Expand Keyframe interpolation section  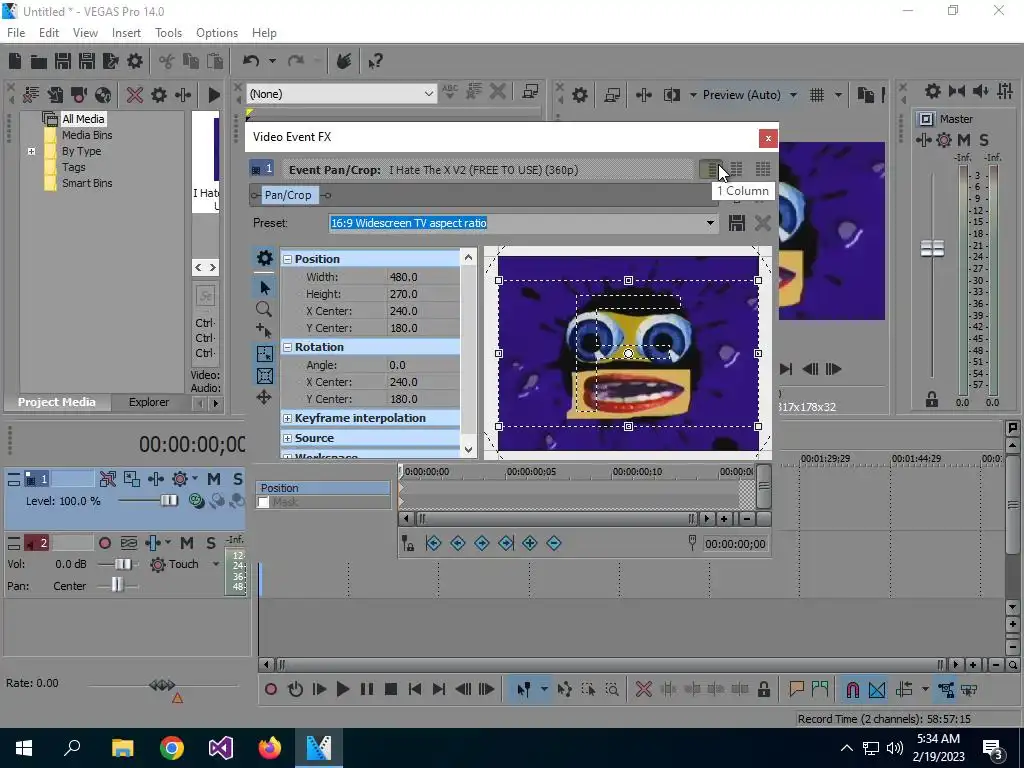tap(287, 419)
